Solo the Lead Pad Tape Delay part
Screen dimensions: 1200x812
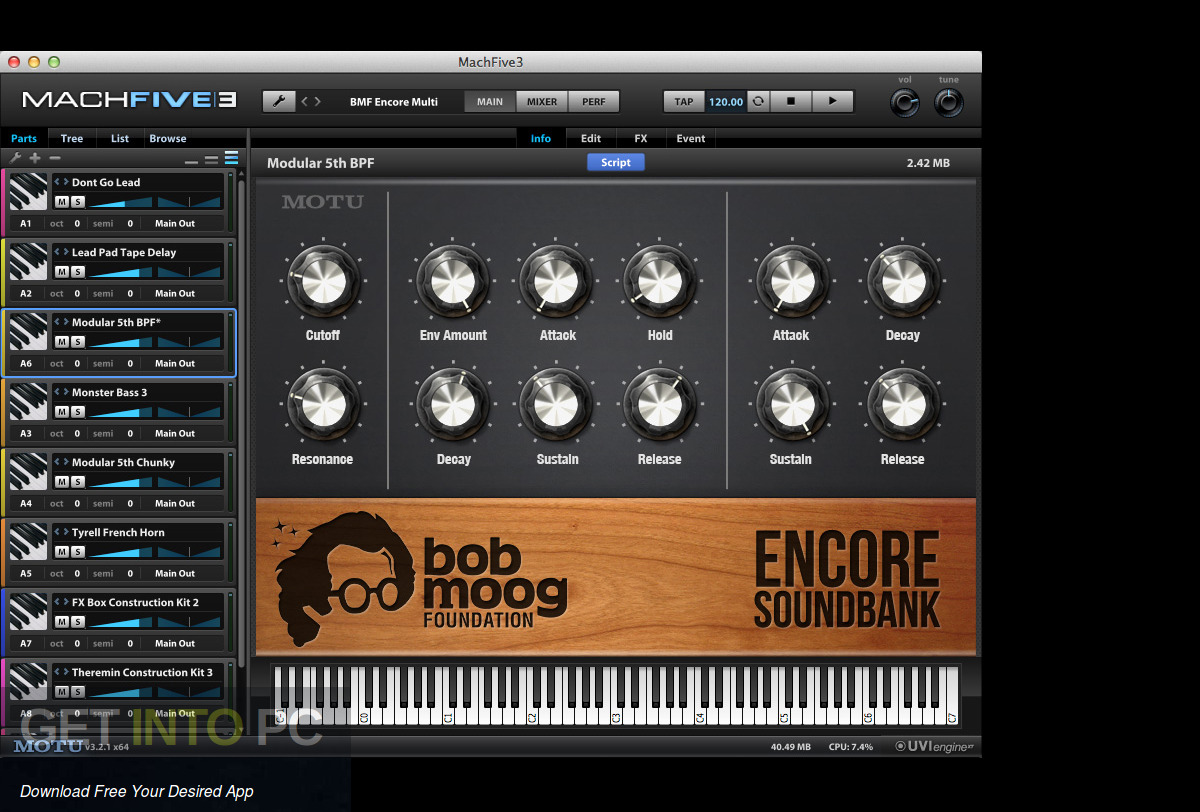(77, 272)
